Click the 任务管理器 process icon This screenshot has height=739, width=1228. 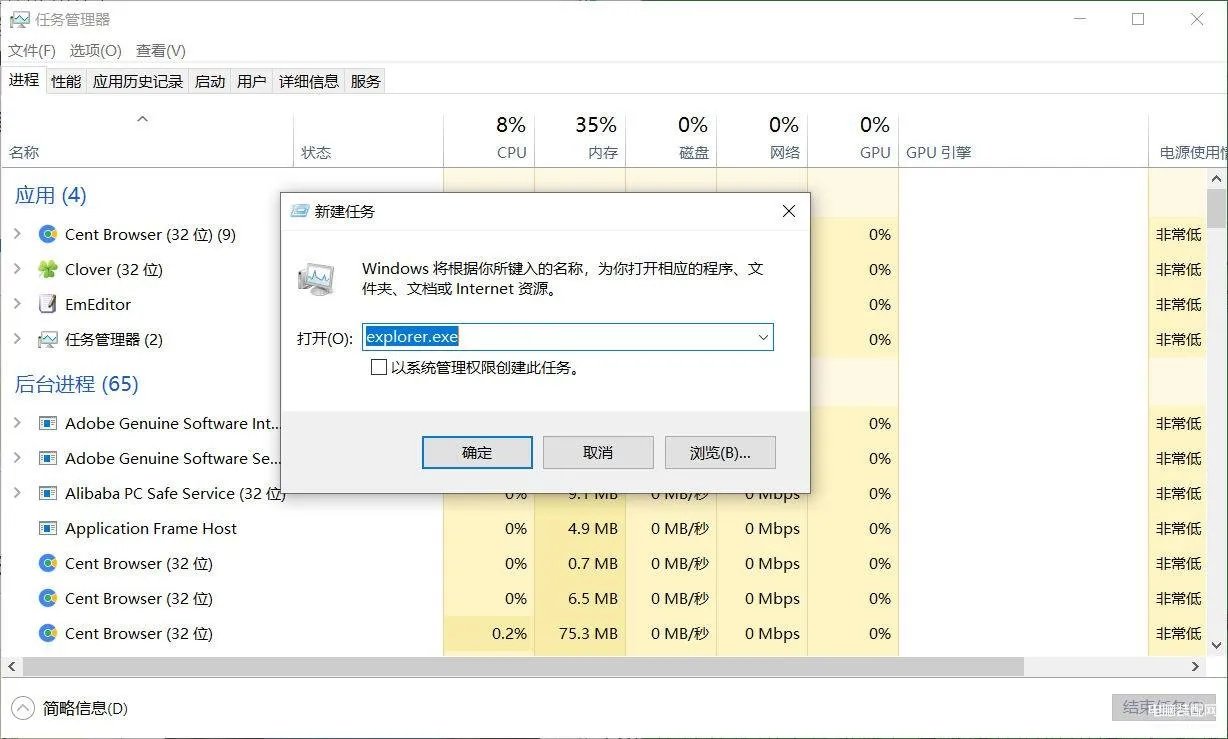[47, 339]
